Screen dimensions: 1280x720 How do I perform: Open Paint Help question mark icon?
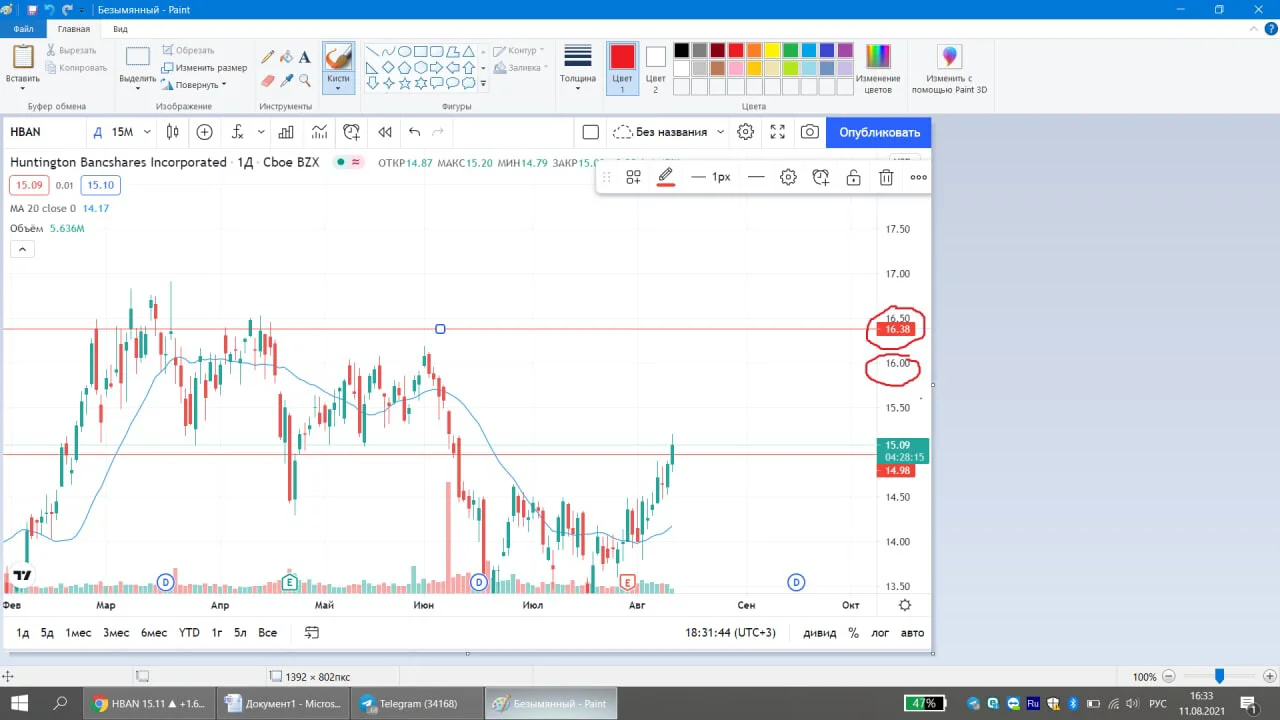point(1270,29)
